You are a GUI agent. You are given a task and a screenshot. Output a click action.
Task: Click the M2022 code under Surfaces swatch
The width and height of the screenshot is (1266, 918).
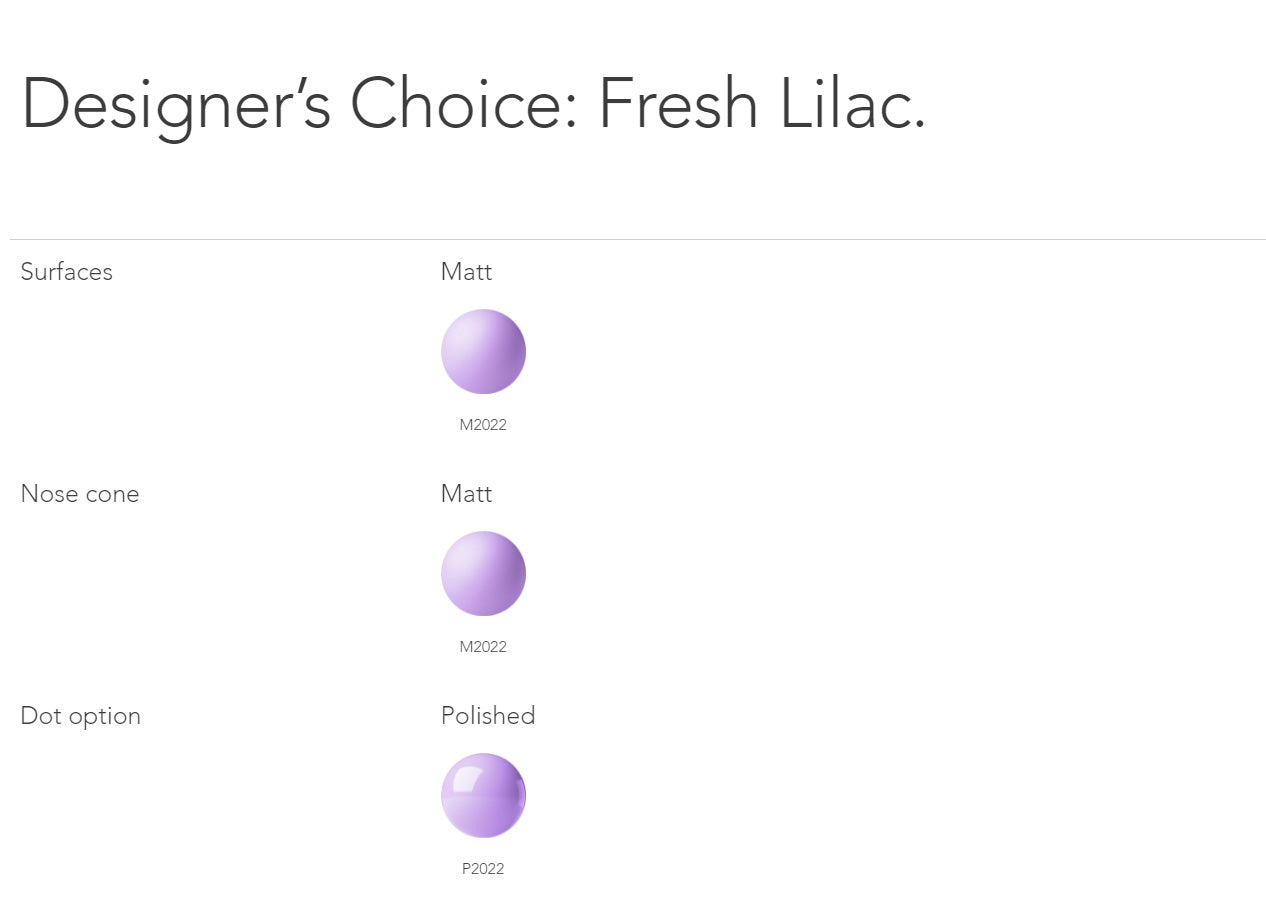tap(483, 425)
